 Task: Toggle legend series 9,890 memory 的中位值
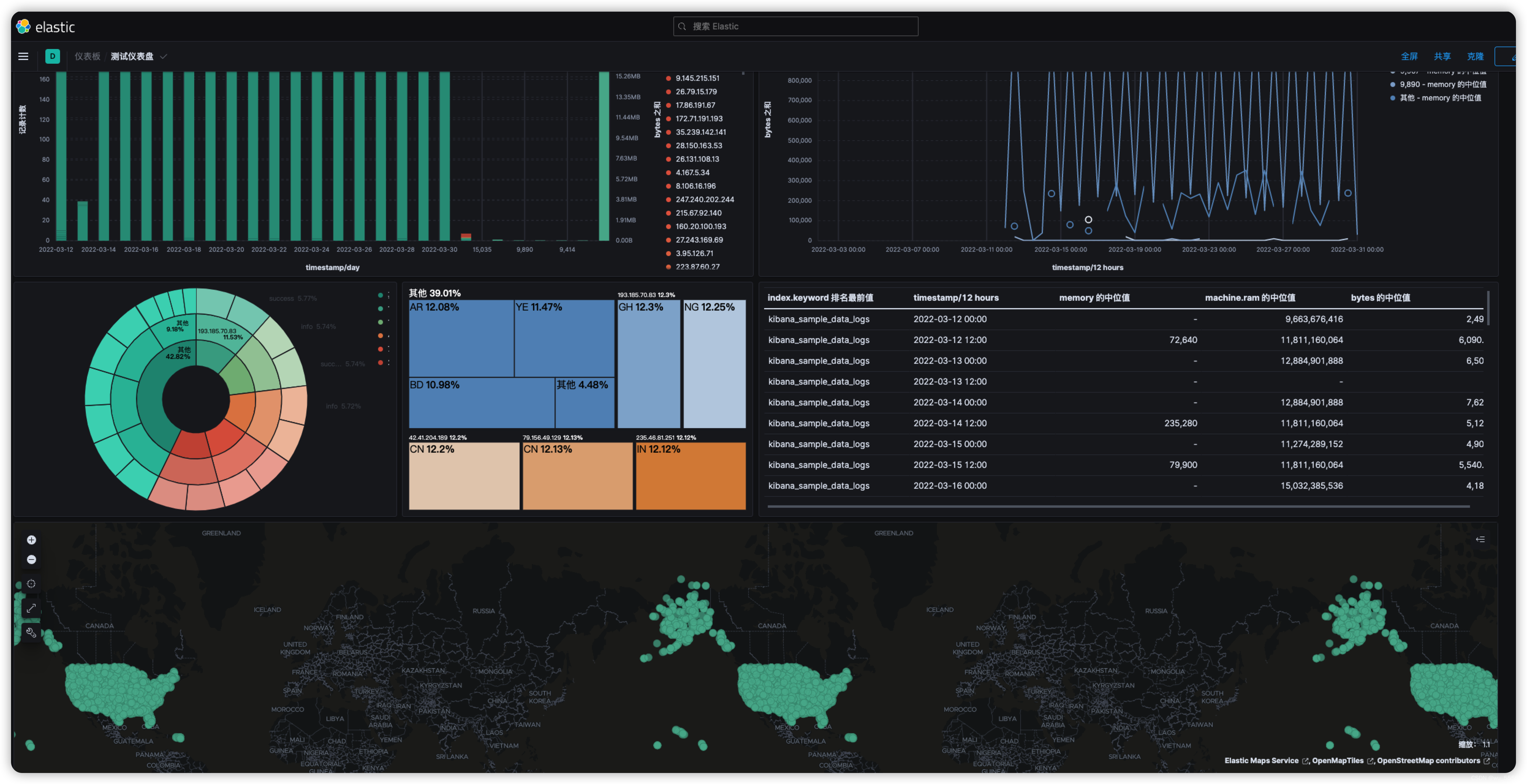(1442, 84)
